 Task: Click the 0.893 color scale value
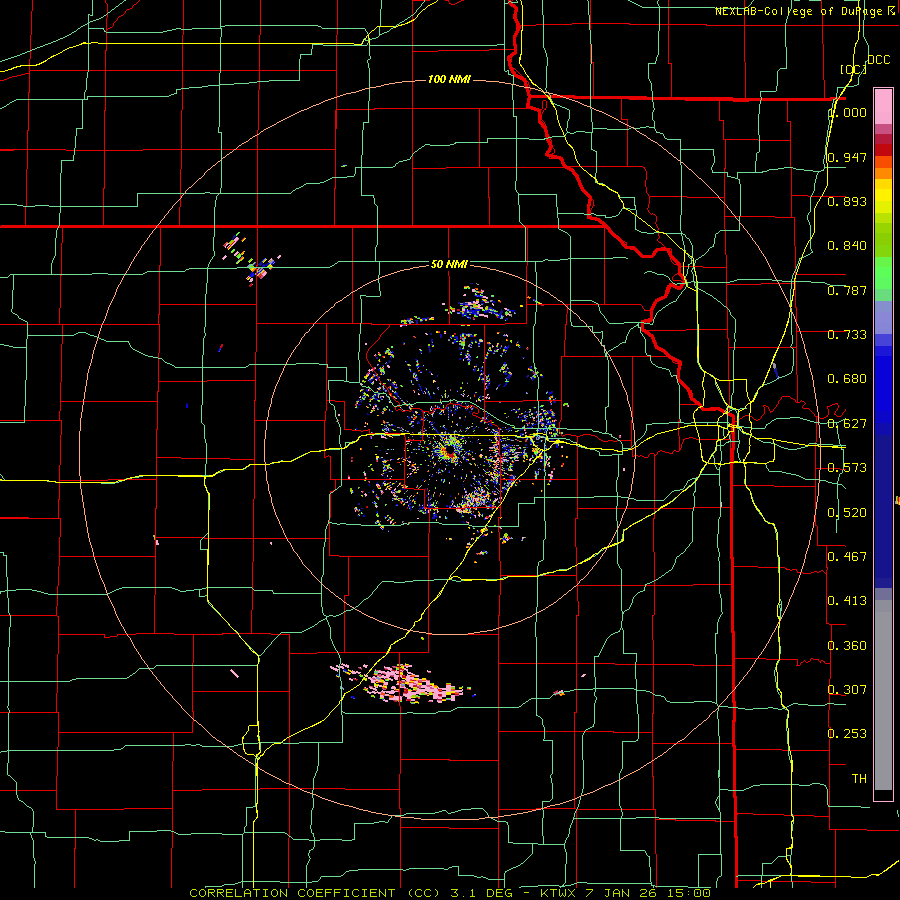coord(847,201)
